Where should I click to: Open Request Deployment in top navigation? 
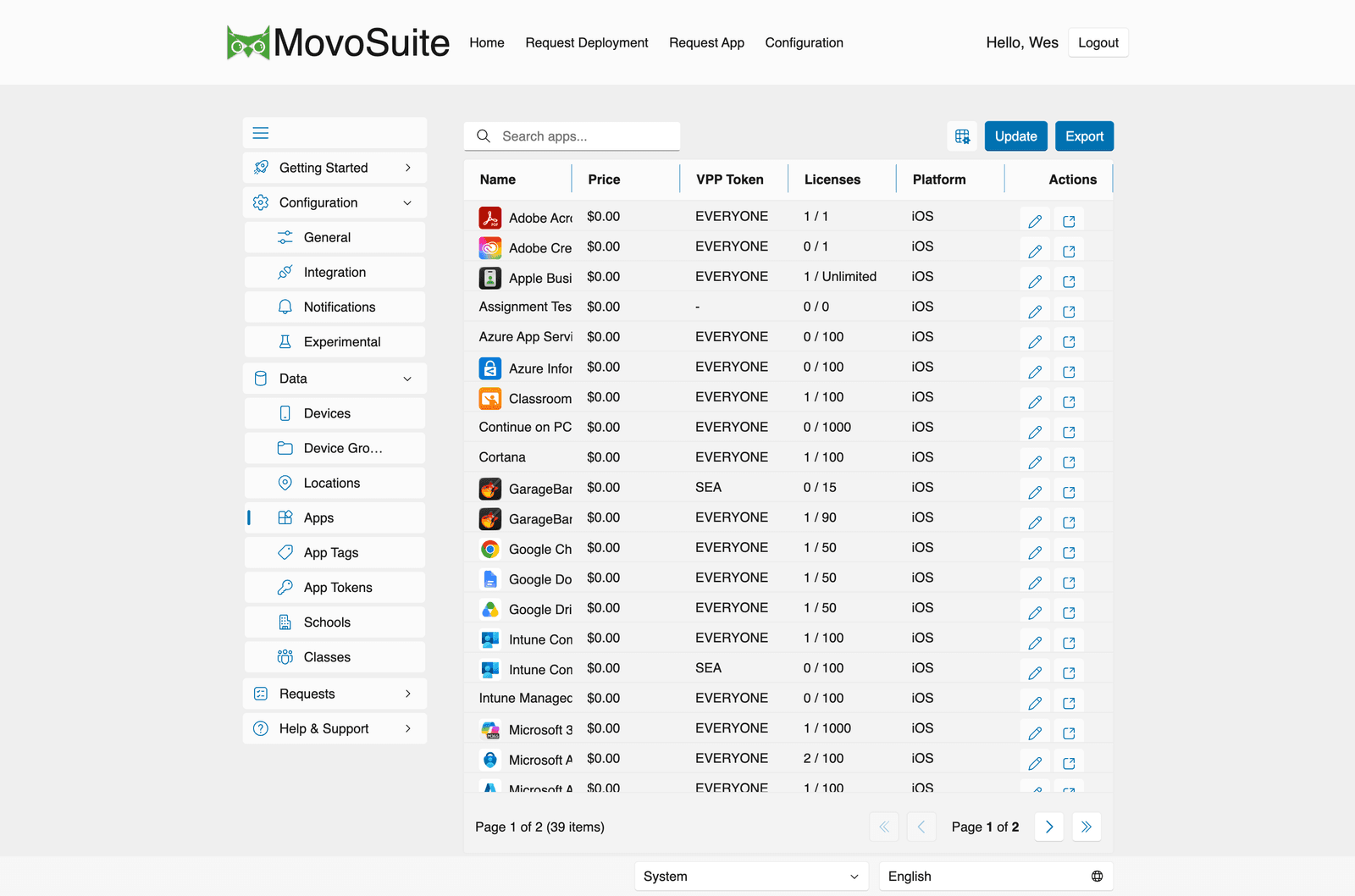pos(587,42)
